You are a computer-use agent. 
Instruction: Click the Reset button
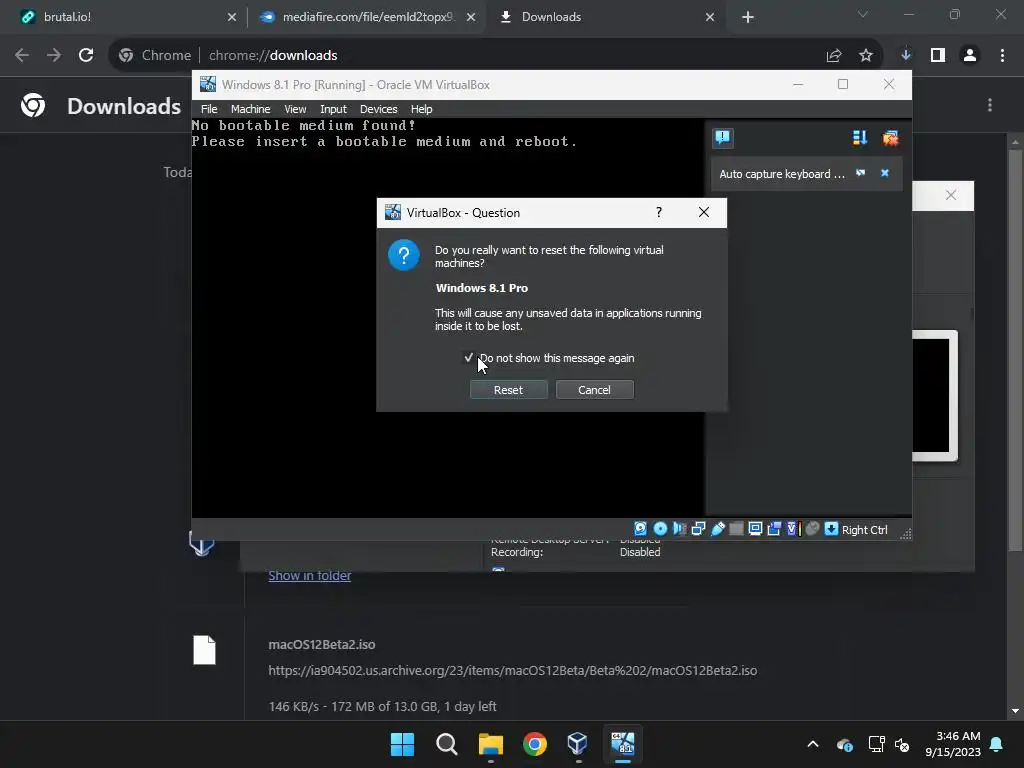pyautogui.click(x=508, y=390)
